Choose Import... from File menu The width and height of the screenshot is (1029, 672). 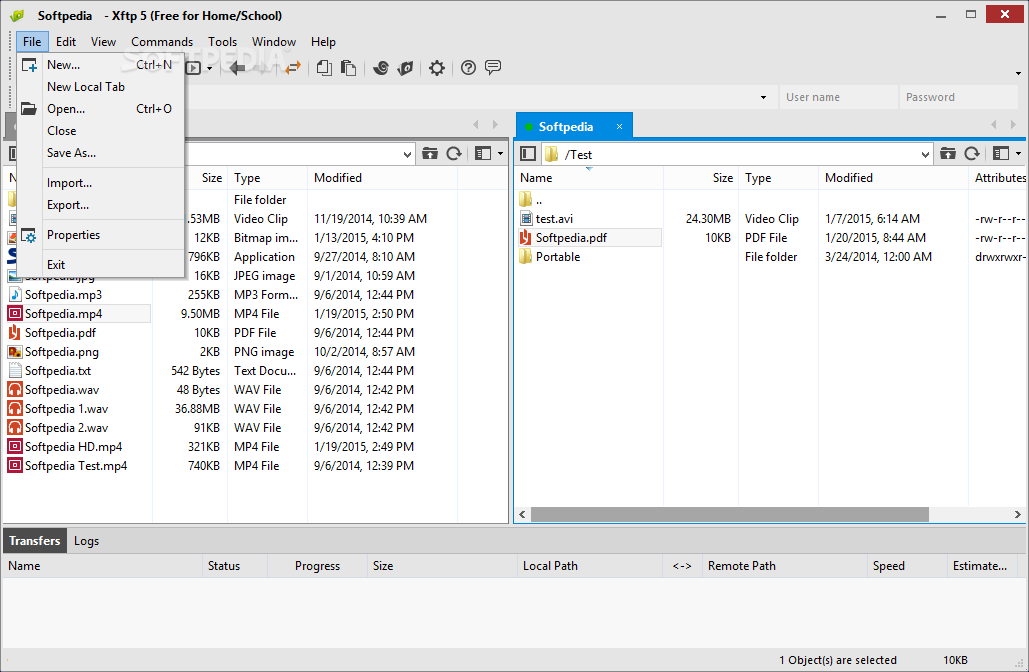(100, 183)
